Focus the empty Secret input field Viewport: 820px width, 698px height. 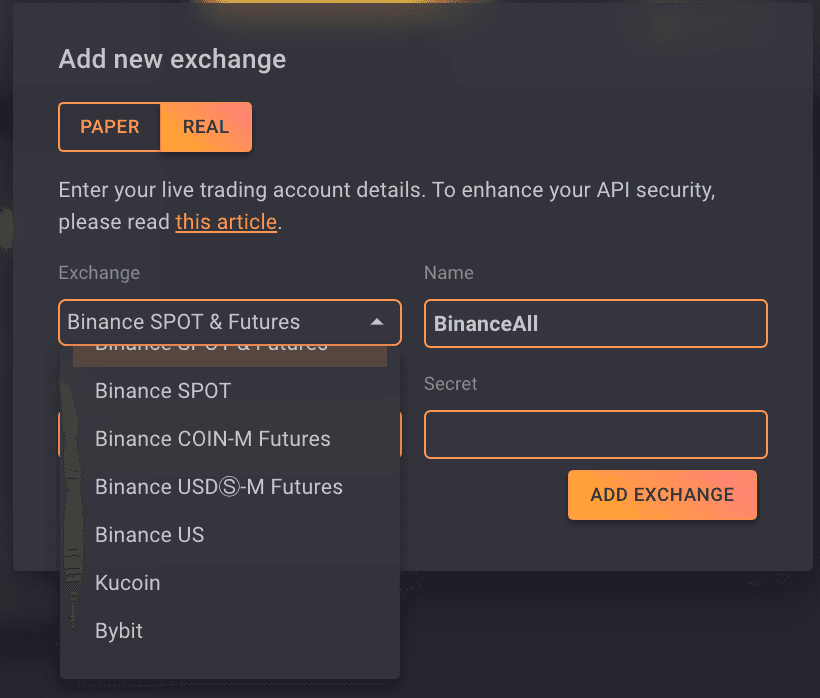tap(595, 435)
